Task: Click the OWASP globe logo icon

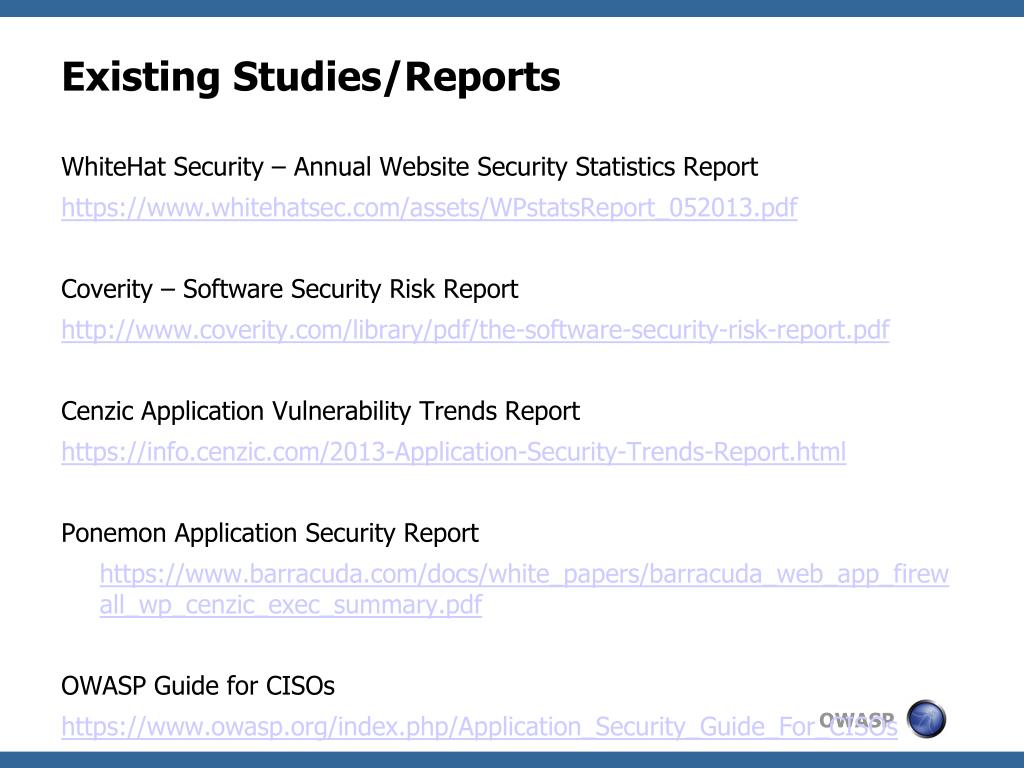Action: (926, 719)
